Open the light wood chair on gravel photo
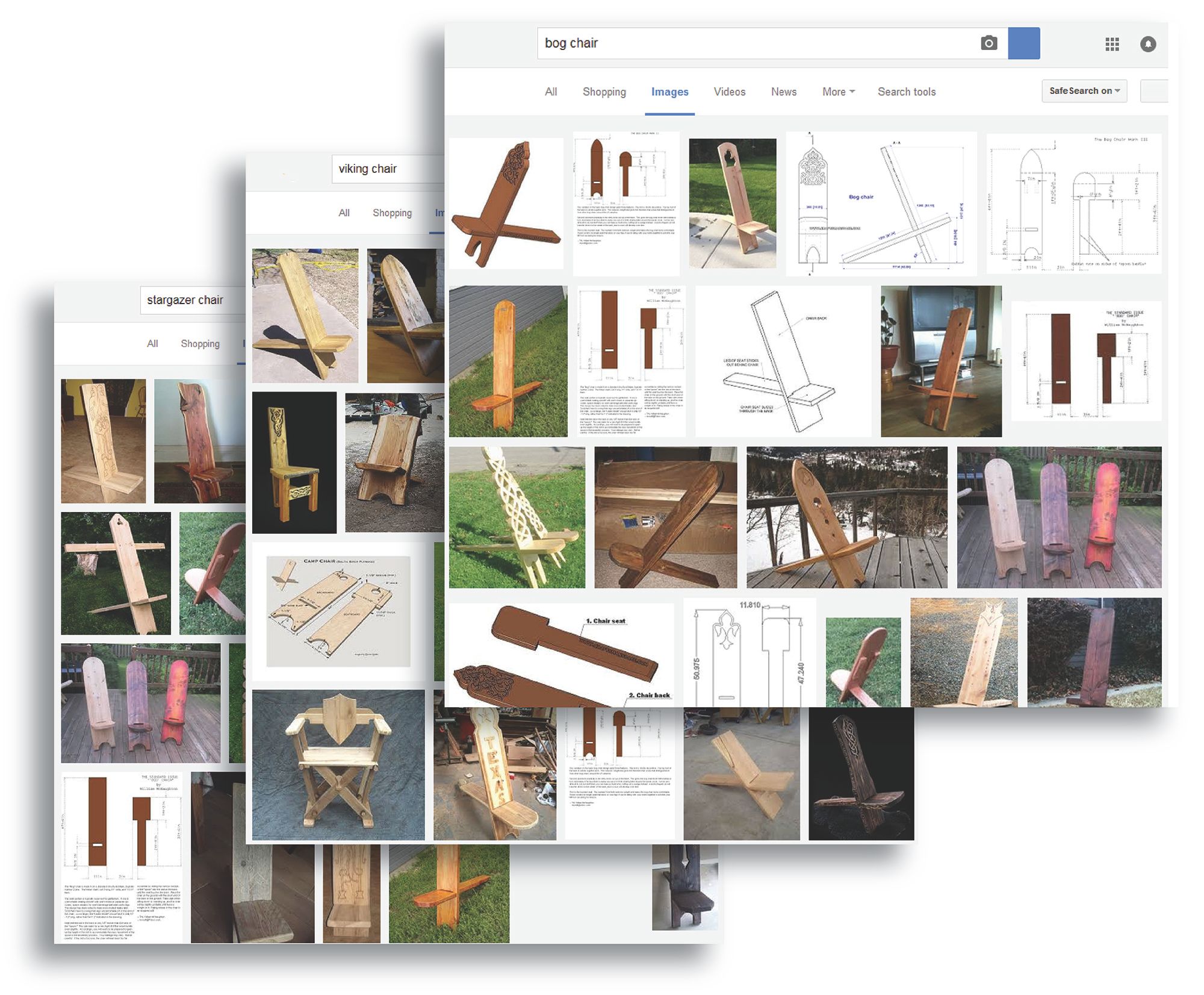Viewport: 1204px width, 995px height. pyautogui.click(x=964, y=653)
